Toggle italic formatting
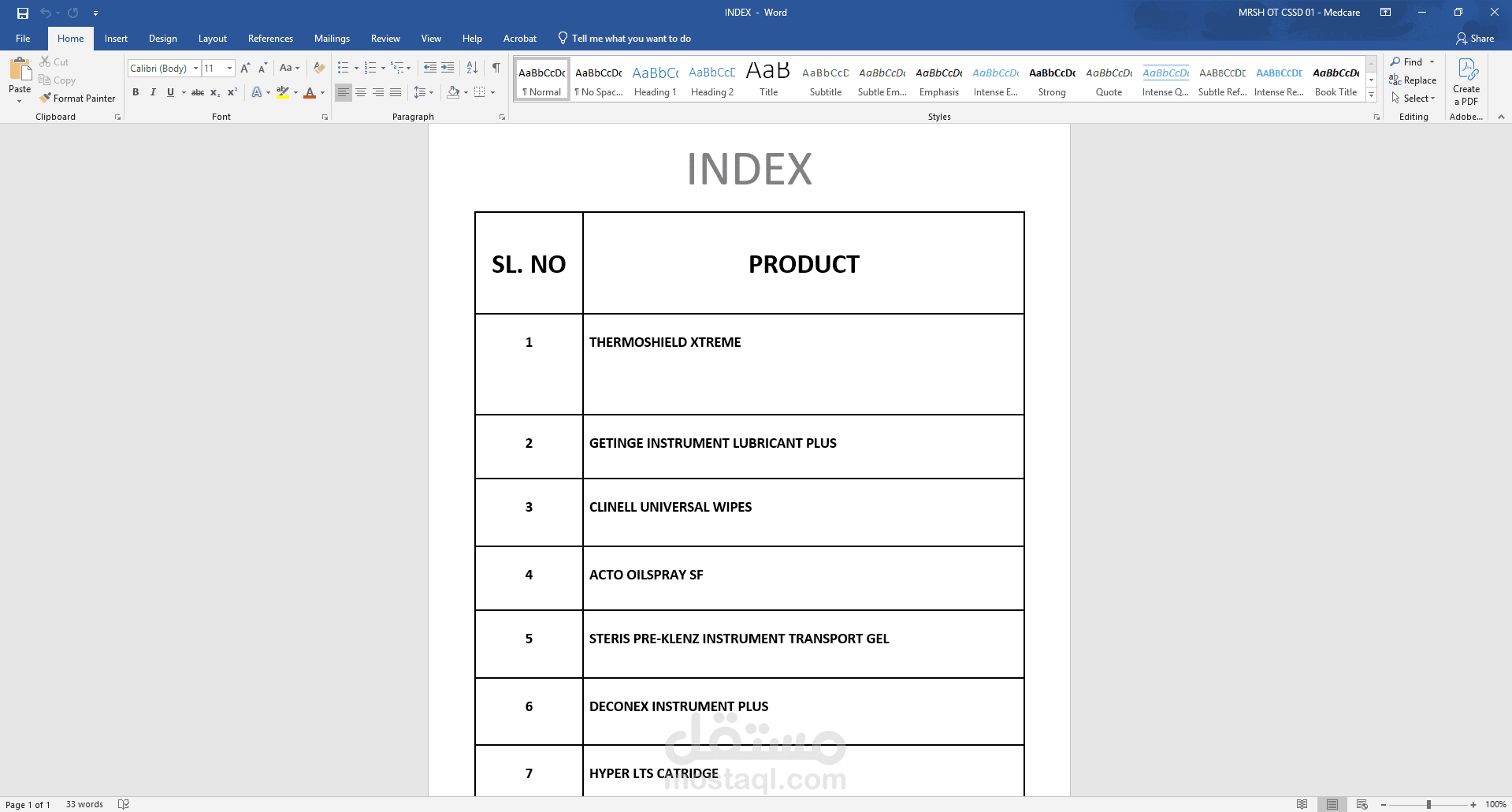 coord(153,92)
